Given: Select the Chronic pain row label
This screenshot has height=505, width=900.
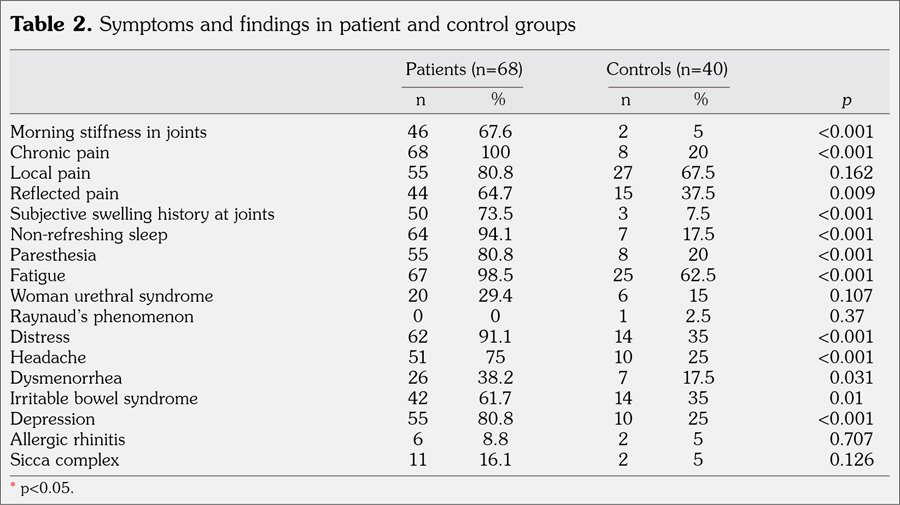Looking at the screenshot, I should pyautogui.click(x=59, y=153).
